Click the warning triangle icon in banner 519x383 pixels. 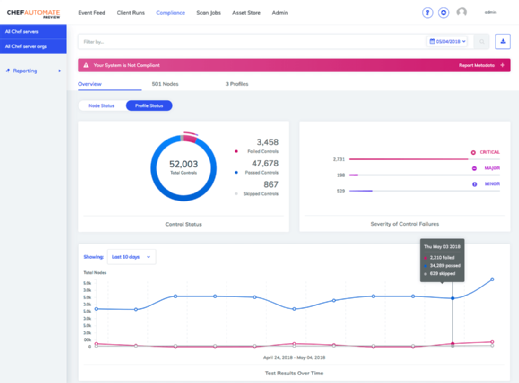(86, 65)
